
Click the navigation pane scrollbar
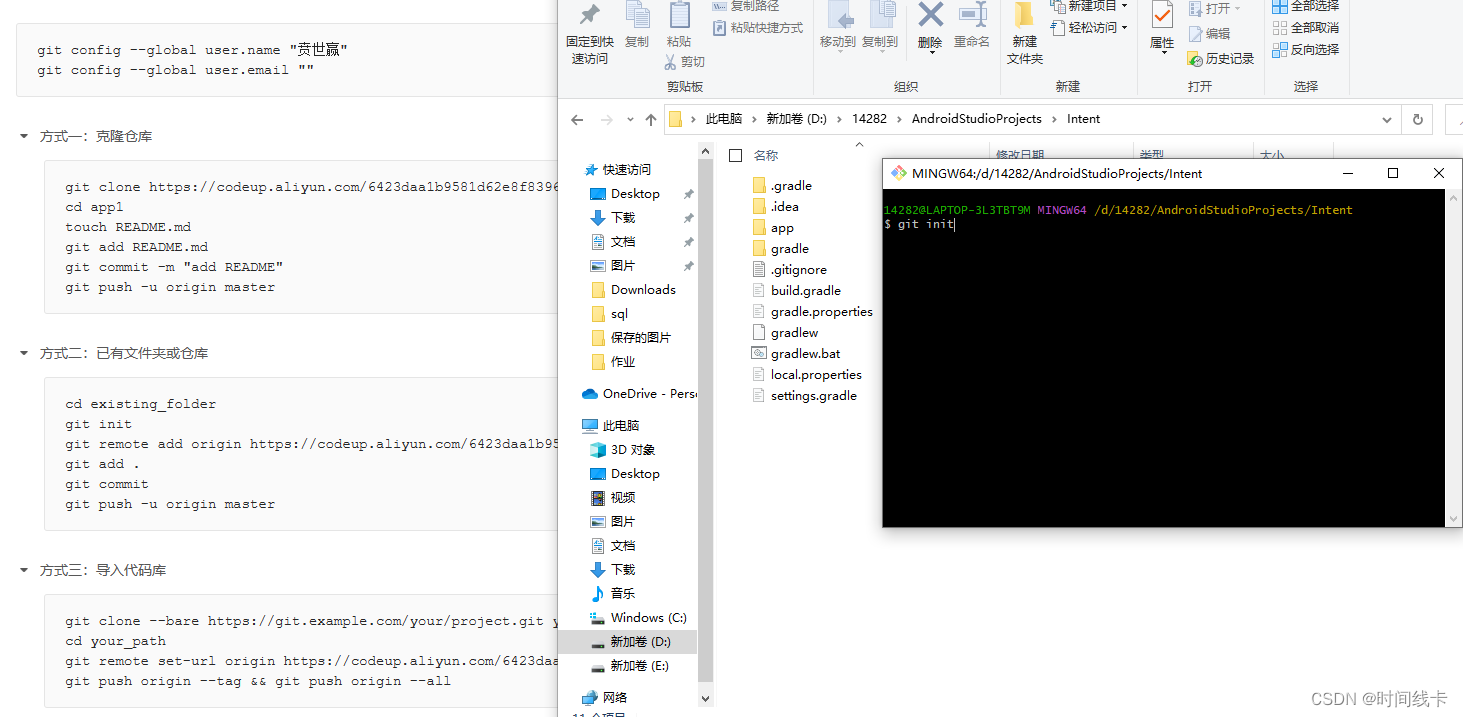(x=706, y=400)
